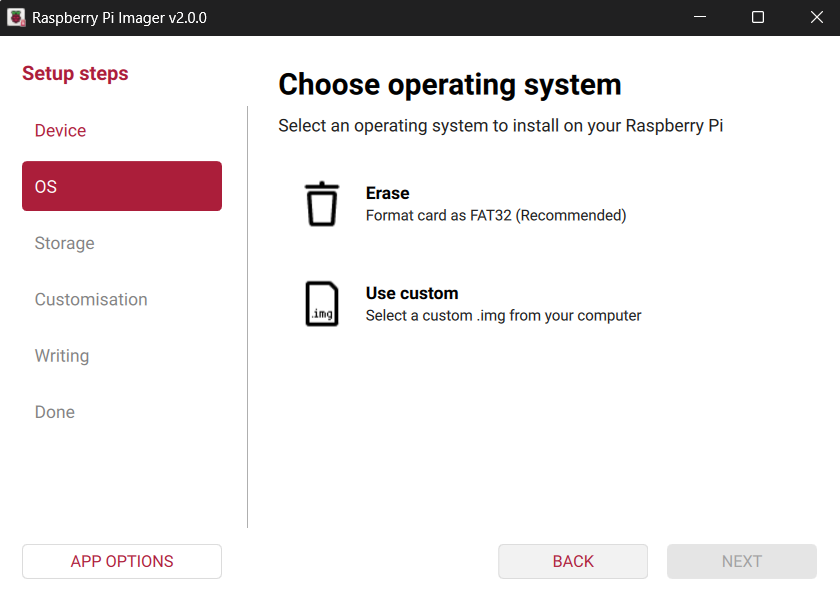
Task: Go to the Device setup step
Action: pyautogui.click(x=60, y=131)
